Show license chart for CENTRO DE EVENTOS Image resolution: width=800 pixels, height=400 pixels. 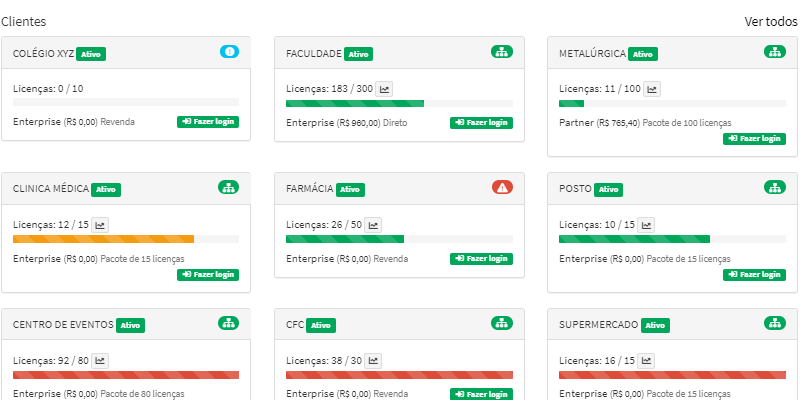coord(100,361)
